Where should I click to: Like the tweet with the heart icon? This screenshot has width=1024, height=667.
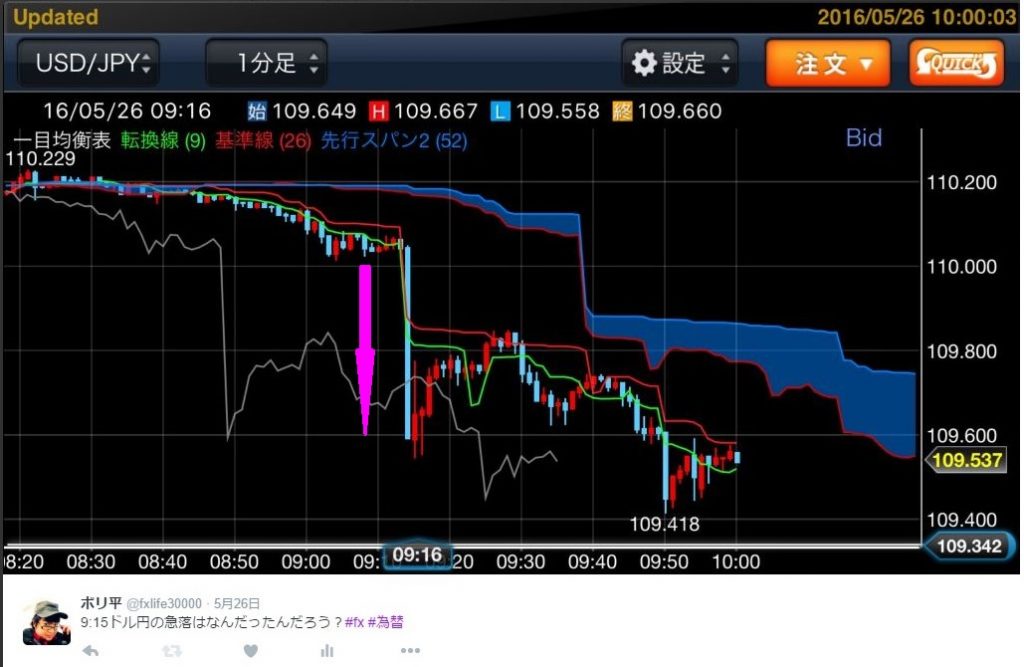pyautogui.click(x=251, y=651)
